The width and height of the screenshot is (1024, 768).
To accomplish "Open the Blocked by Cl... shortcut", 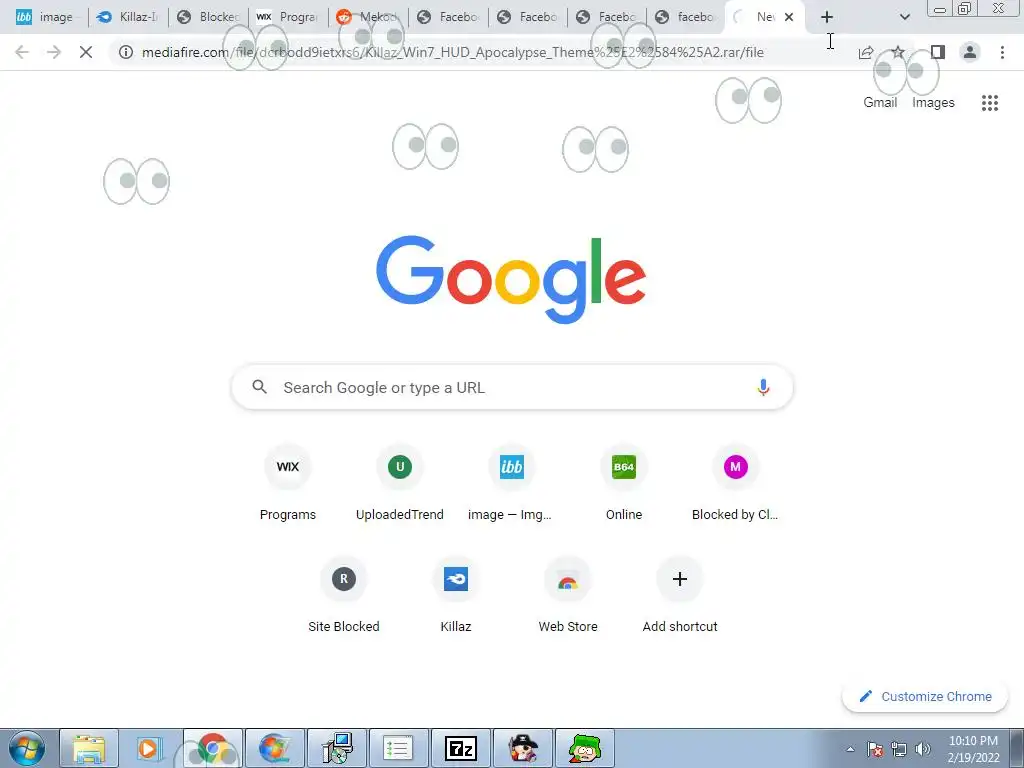I will click(735, 483).
